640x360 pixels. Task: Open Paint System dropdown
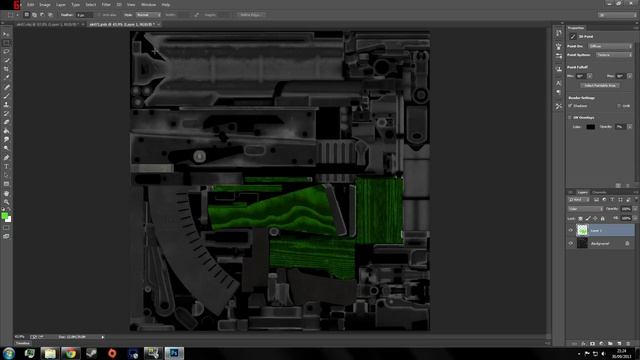pos(613,55)
